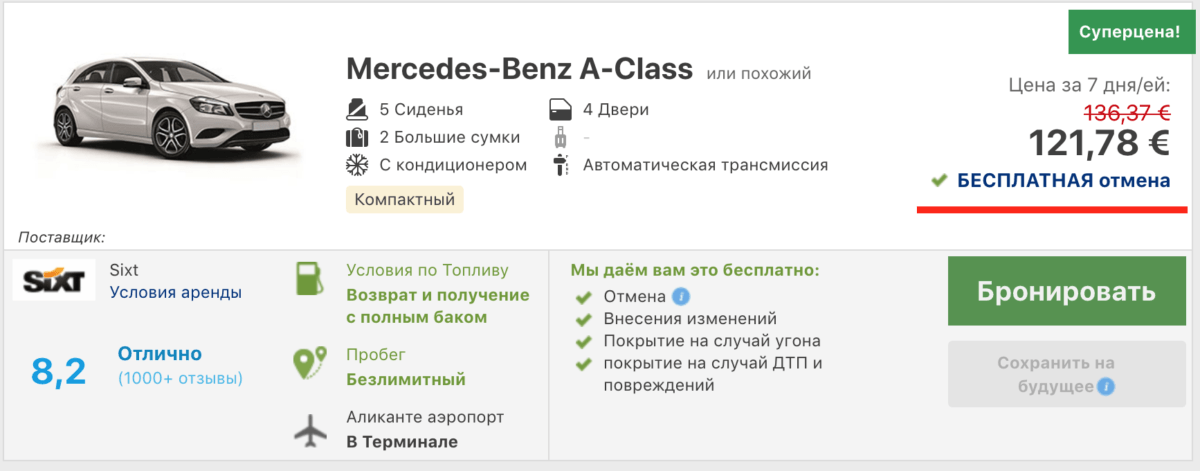Click the seats icon next to 5 Сиденья
This screenshot has width=1200, height=471.
pyautogui.click(x=358, y=109)
